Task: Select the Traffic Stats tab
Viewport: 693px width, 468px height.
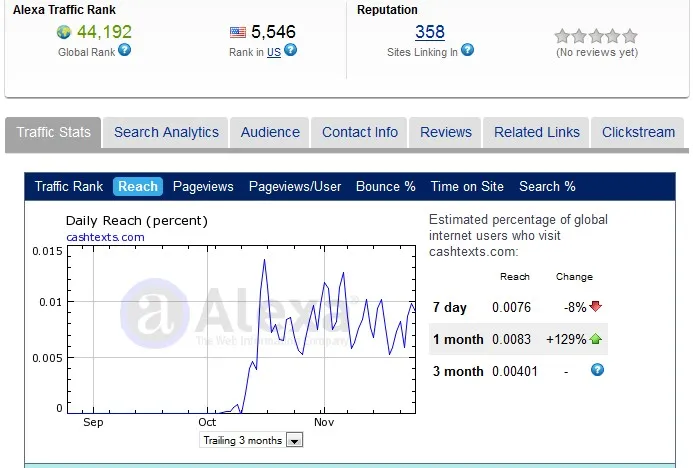Action: pyautogui.click(x=53, y=132)
